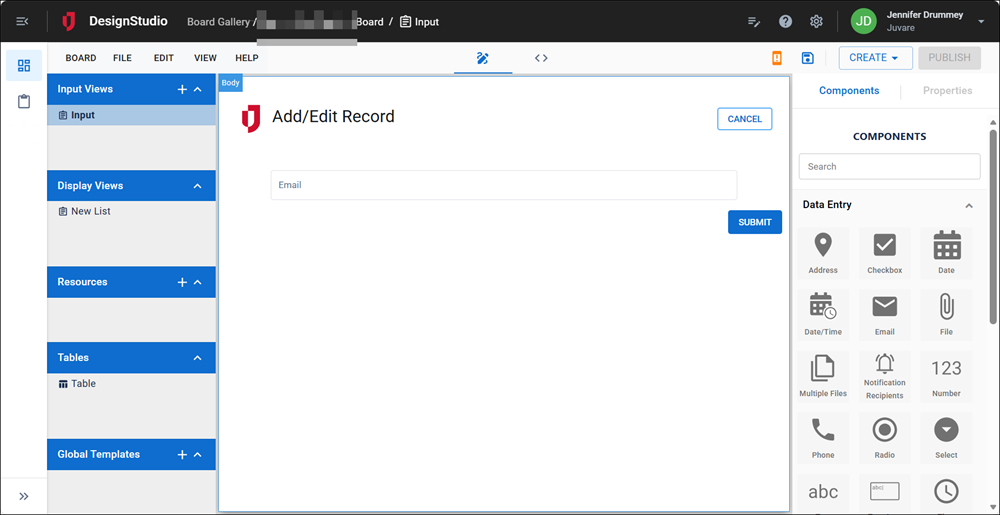Collapse the Global Templates section
This screenshot has width=1000, height=515.
(x=198, y=455)
